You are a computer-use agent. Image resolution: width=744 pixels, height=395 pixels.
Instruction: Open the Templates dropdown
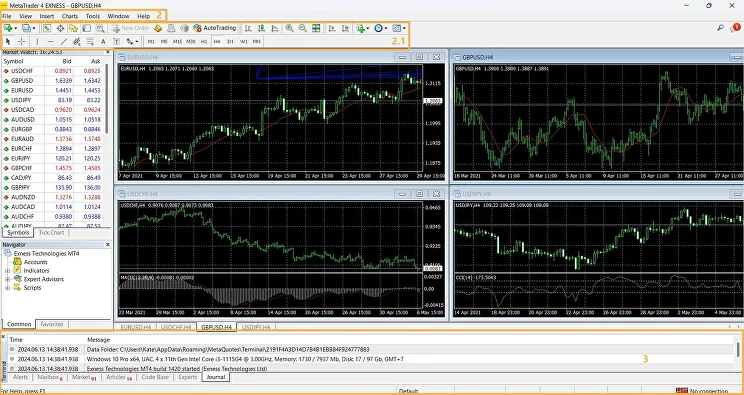tap(399, 28)
